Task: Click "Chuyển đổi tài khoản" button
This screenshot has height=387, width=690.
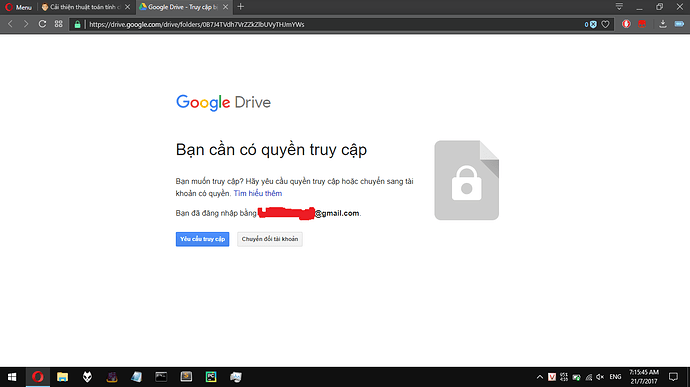Action: tap(270, 239)
